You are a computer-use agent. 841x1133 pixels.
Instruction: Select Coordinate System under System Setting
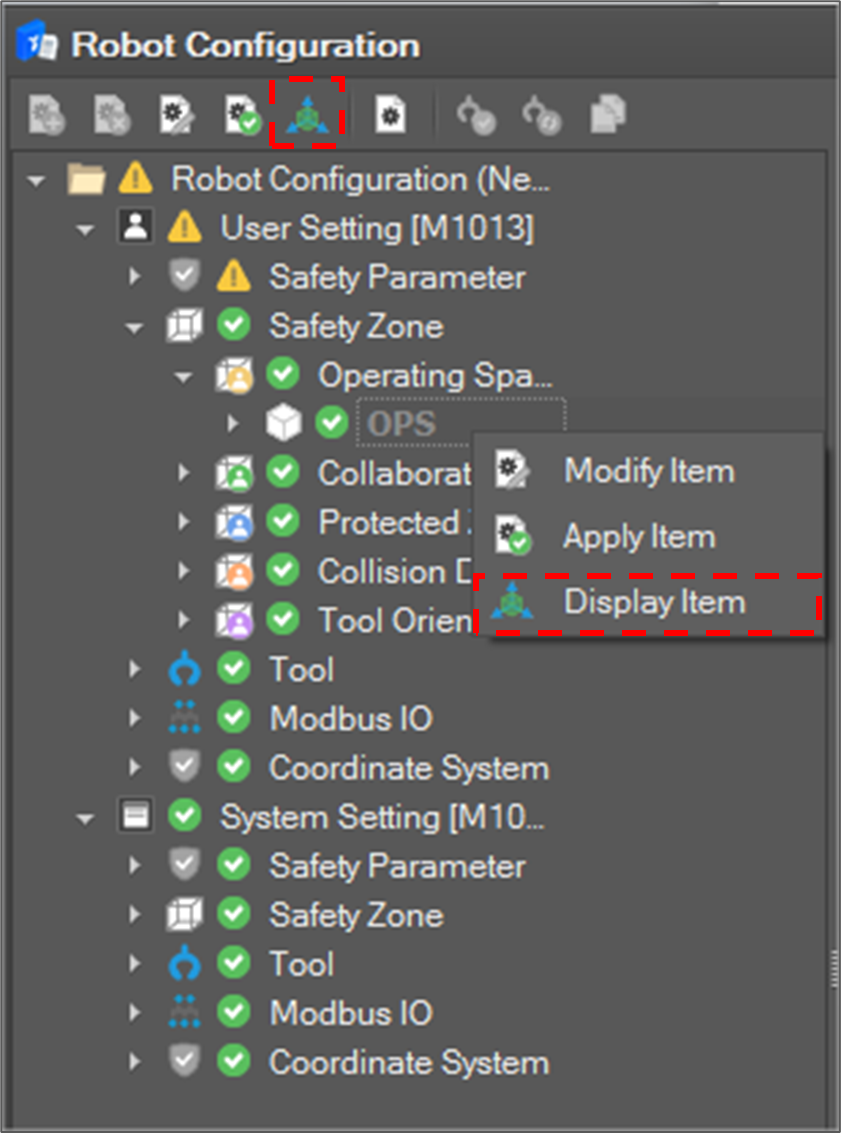pos(408,1062)
